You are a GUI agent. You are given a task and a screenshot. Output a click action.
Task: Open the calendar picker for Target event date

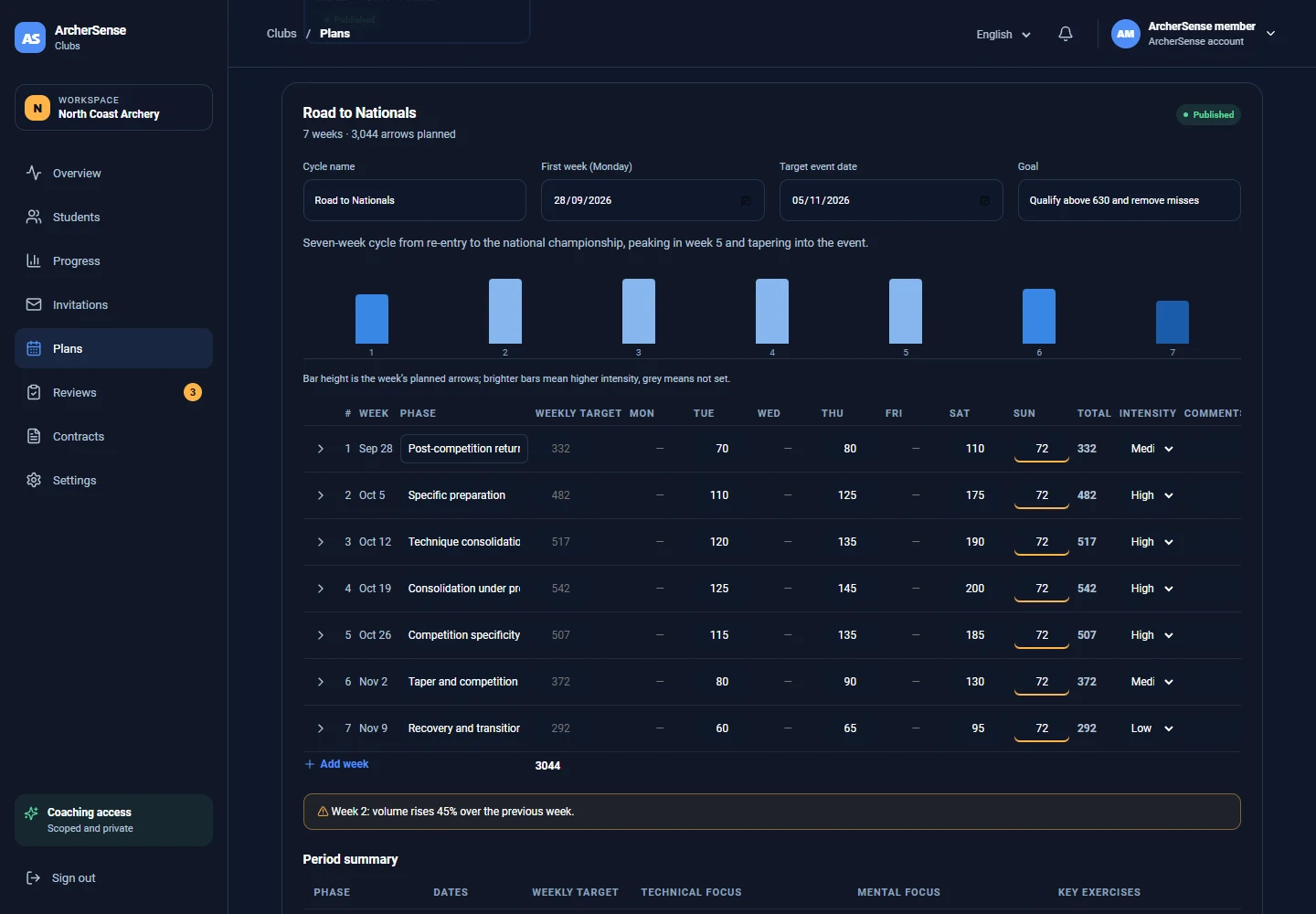(x=984, y=200)
